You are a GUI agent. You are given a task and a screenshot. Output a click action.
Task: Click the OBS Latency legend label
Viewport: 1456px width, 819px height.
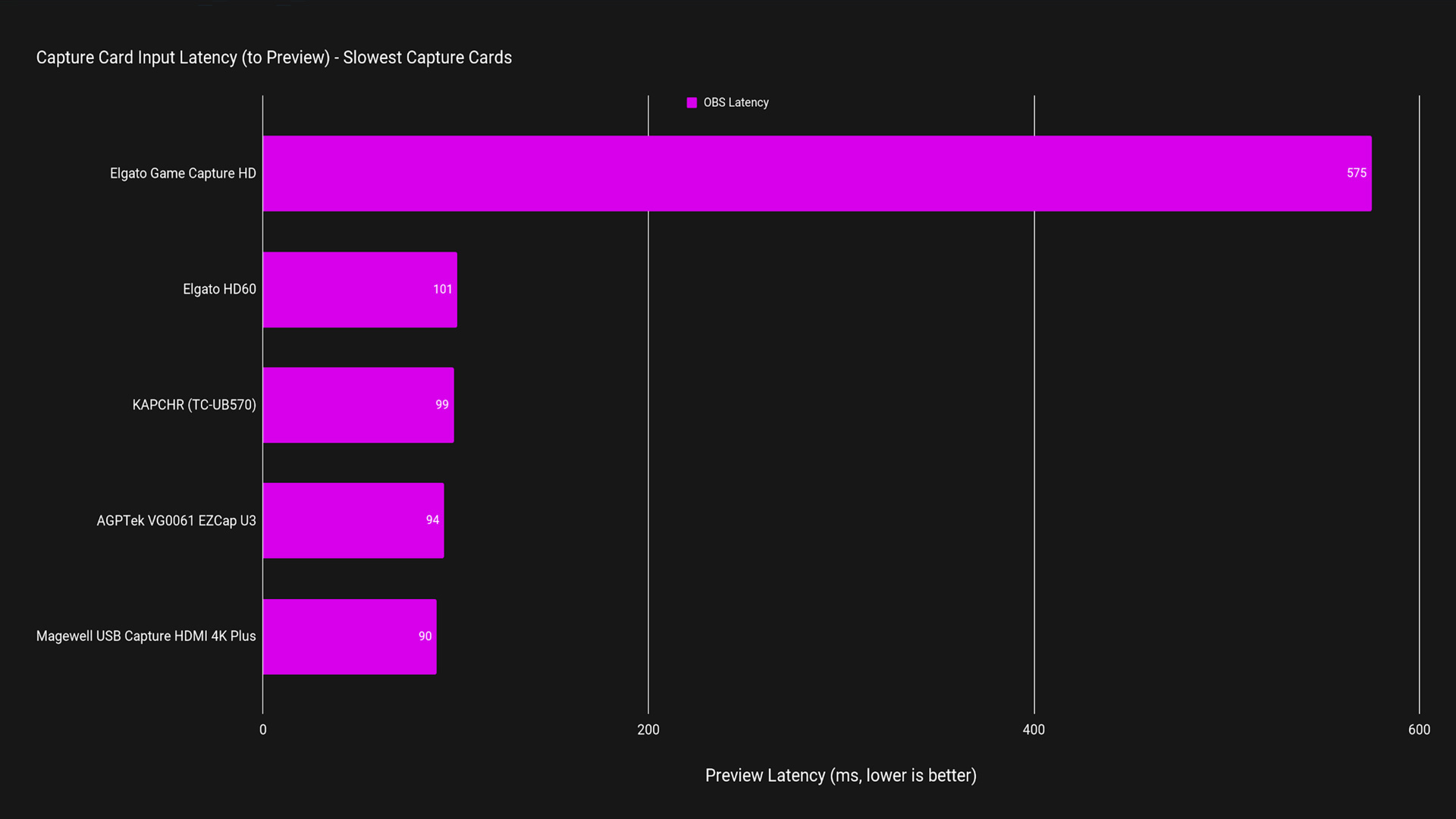point(736,102)
